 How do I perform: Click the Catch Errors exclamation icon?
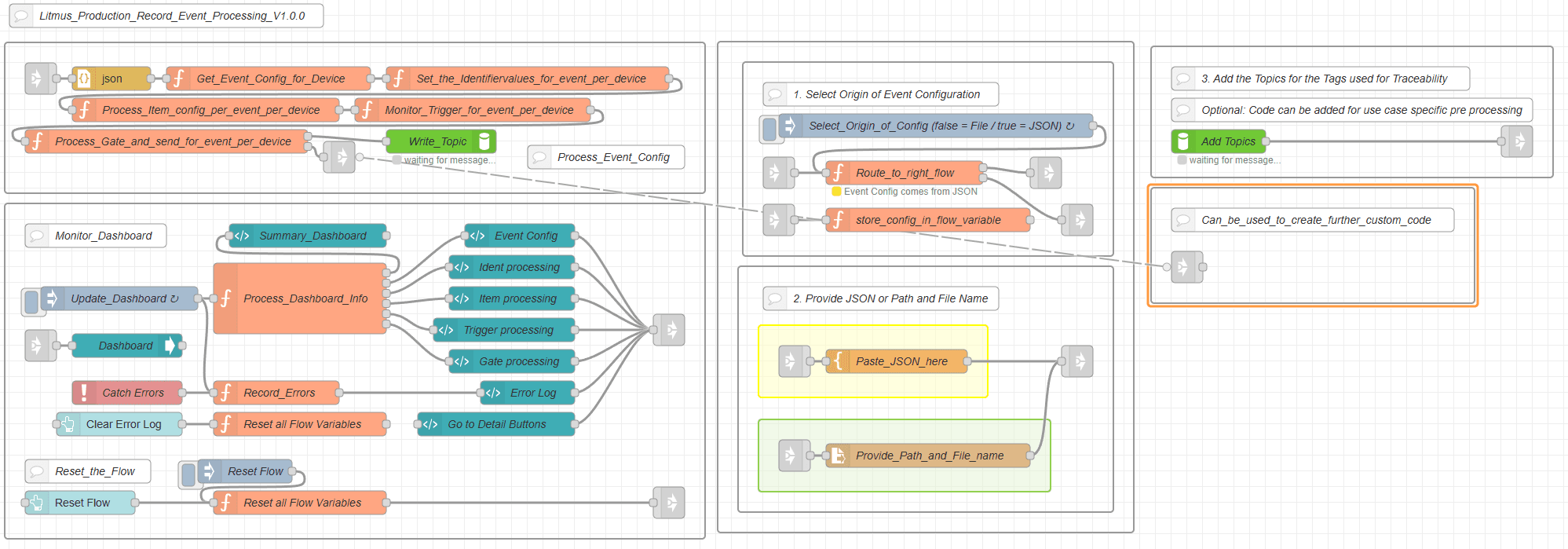pos(84,393)
